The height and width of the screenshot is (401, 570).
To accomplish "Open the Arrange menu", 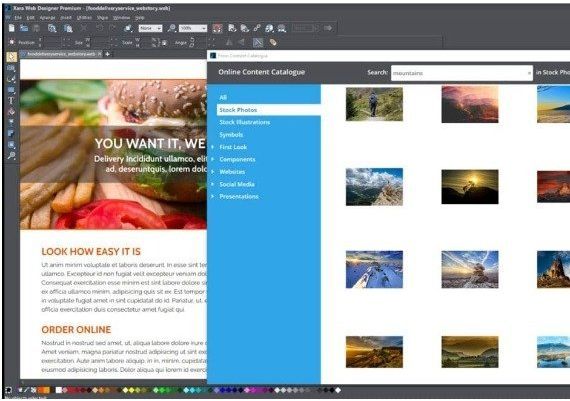I will [x=47, y=17].
